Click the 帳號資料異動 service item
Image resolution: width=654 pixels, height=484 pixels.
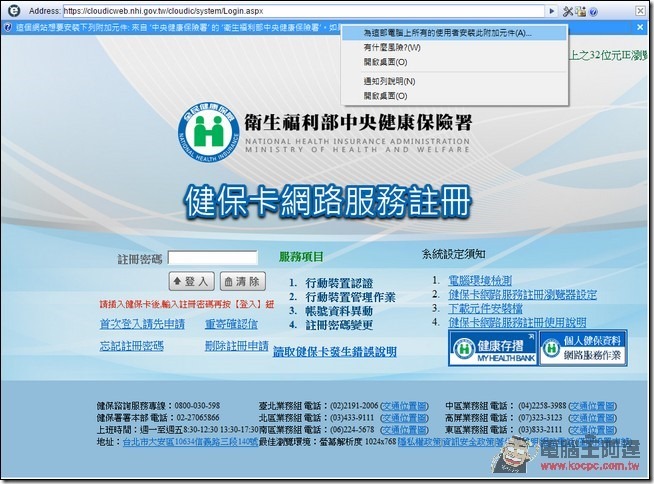[x=339, y=311]
